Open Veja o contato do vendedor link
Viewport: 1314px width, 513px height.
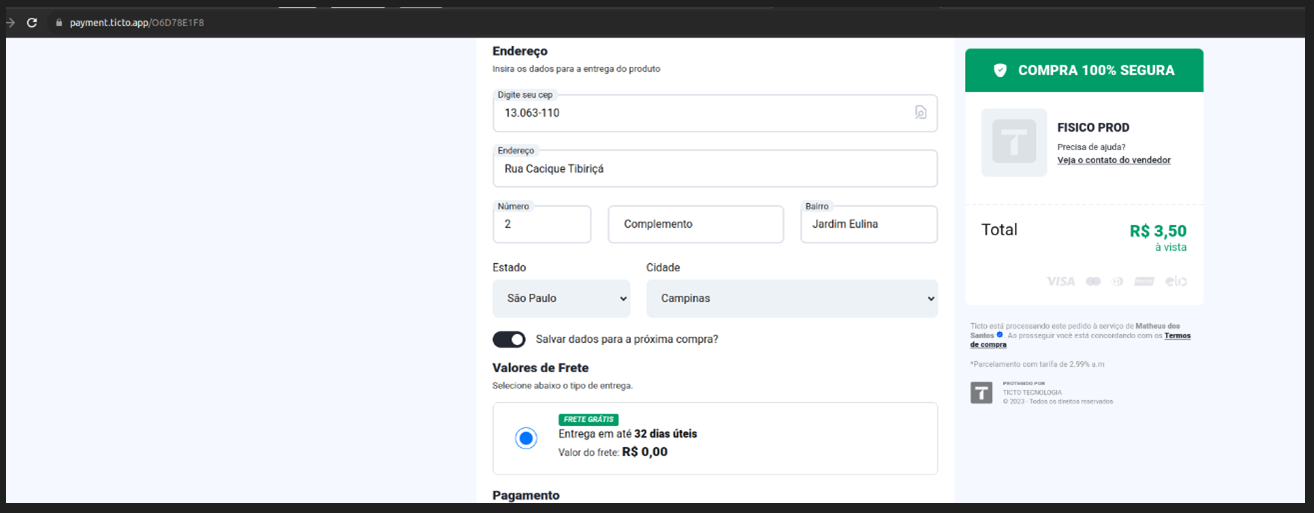(x=1113, y=160)
